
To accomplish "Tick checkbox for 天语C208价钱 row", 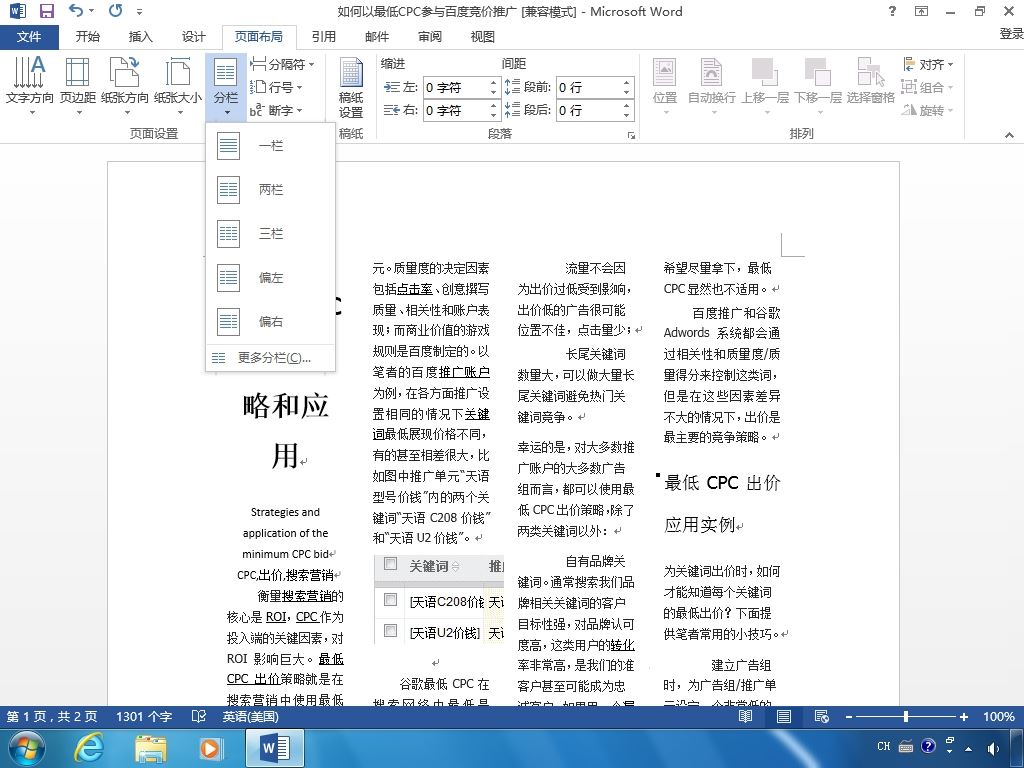I will click(391, 600).
